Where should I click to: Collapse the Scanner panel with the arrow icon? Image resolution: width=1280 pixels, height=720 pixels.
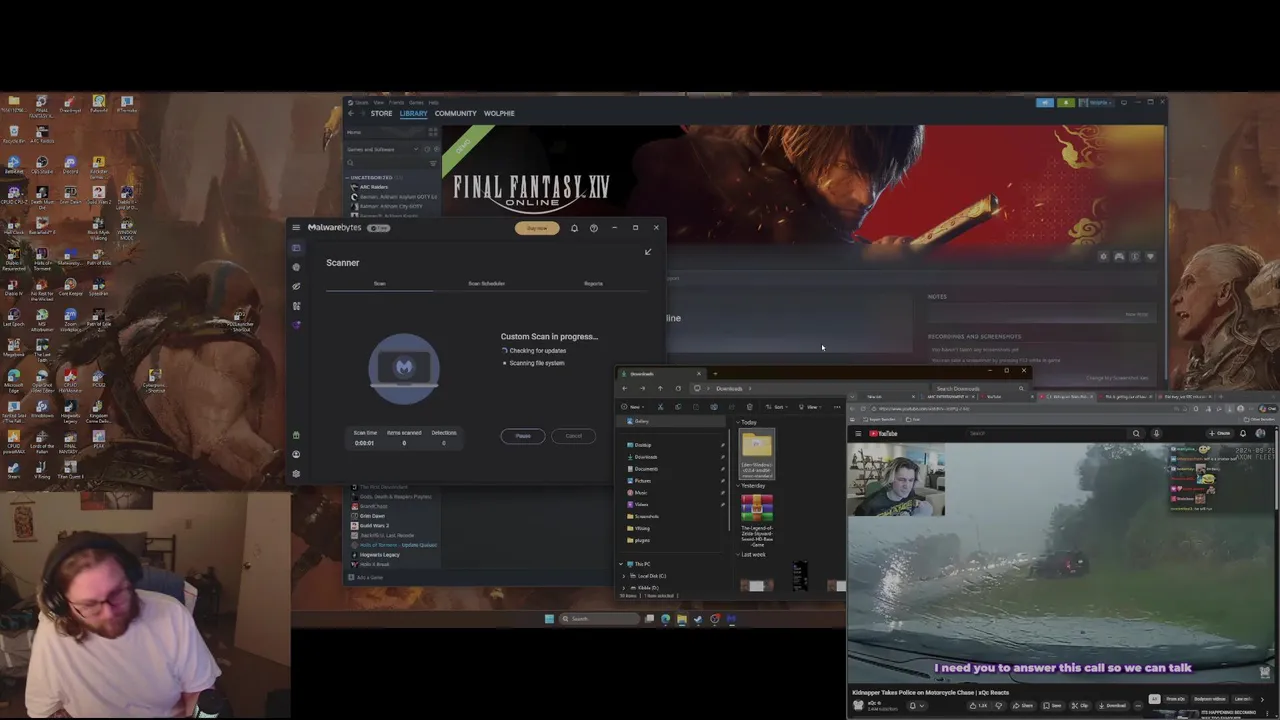click(x=647, y=252)
